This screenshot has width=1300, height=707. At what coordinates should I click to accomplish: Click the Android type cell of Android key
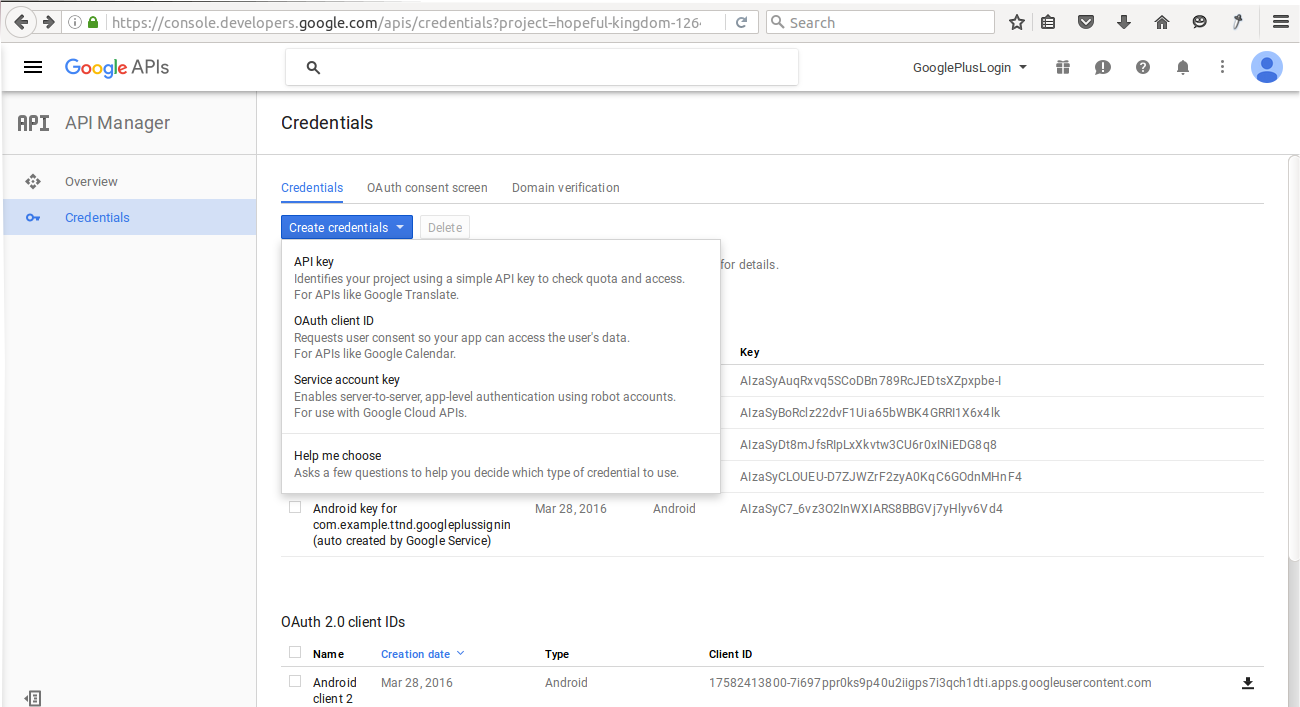(674, 509)
